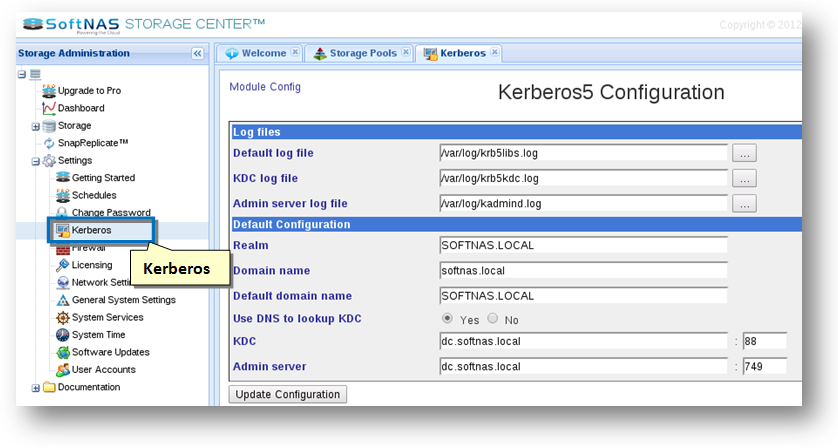Click the KDC log file path field
Image resolution: width=838 pixels, height=448 pixels.
[584, 178]
